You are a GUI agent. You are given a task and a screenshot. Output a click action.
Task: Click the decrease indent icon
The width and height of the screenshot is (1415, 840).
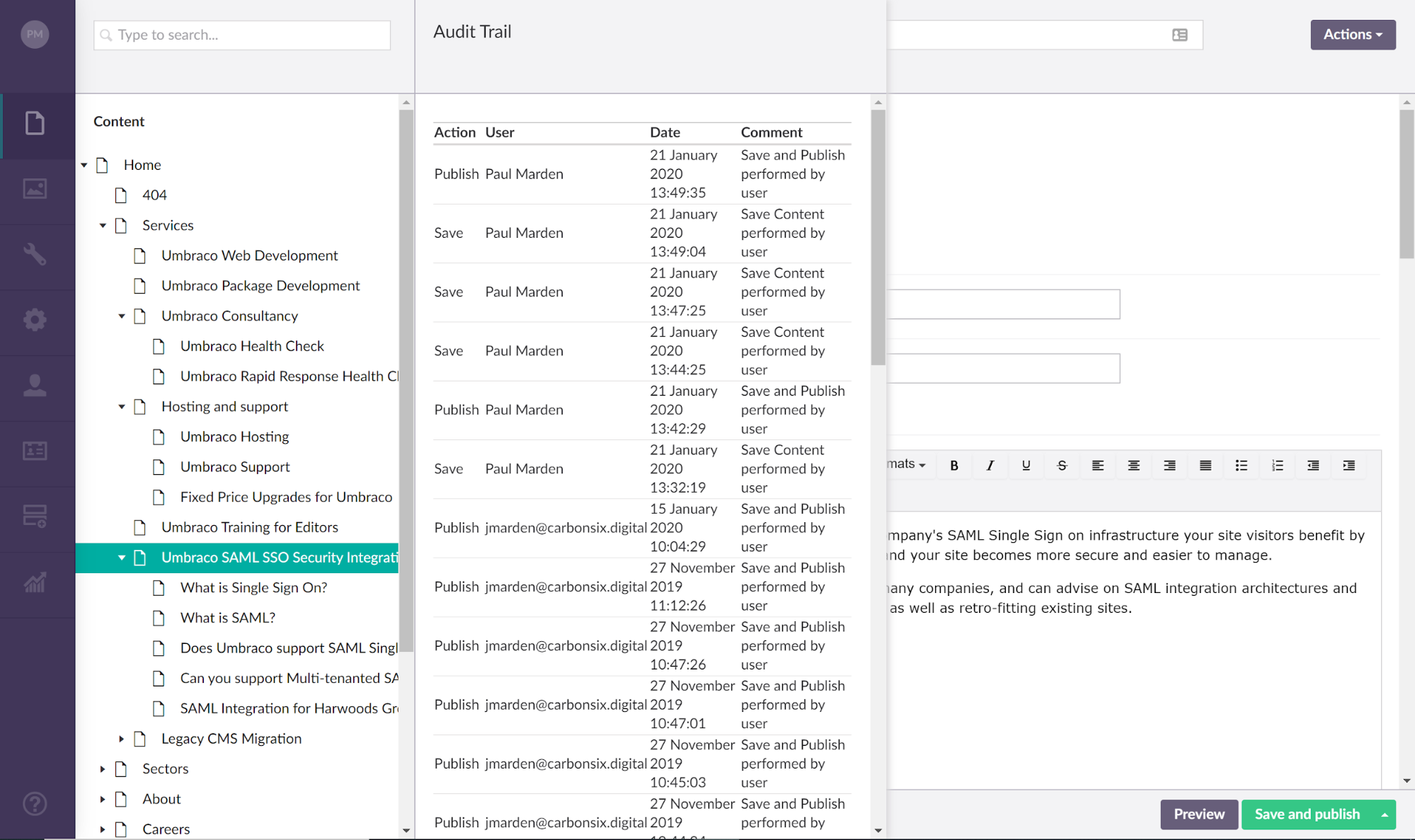pos(1313,465)
